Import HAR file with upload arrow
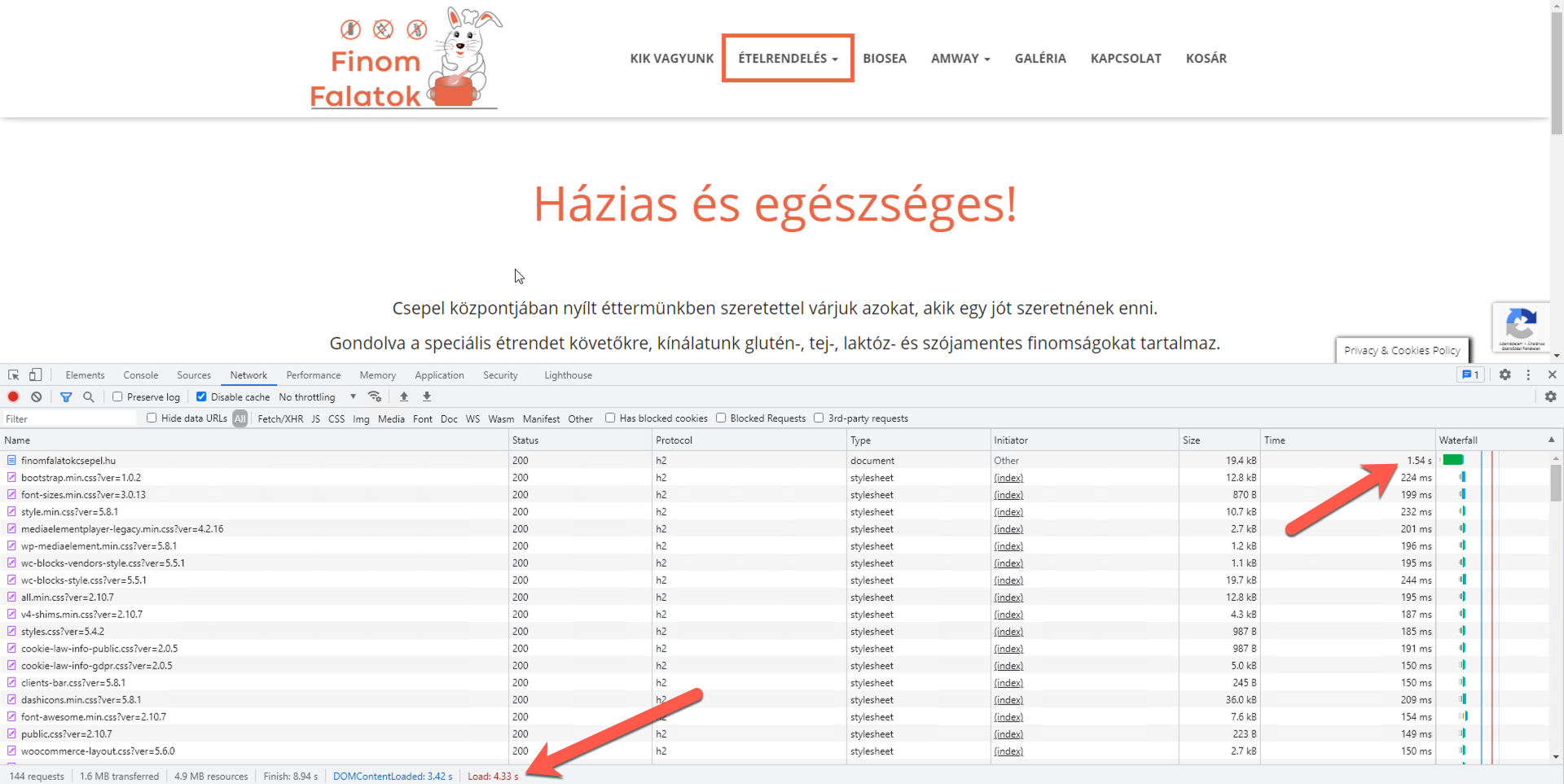 click(404, 397)
